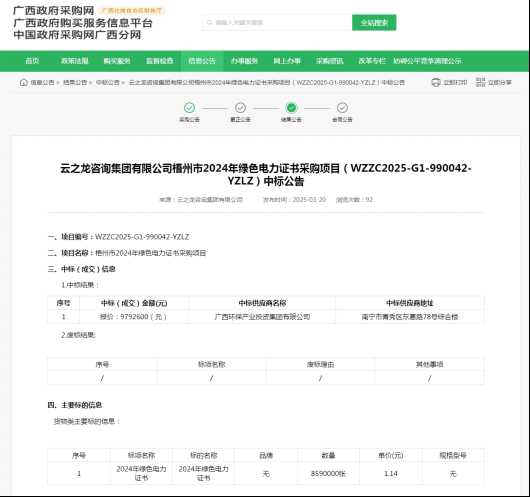This screenshot has width=530, height=497.
Task: Open the 首页 navigation item
Action: click(x=32, y=61)
